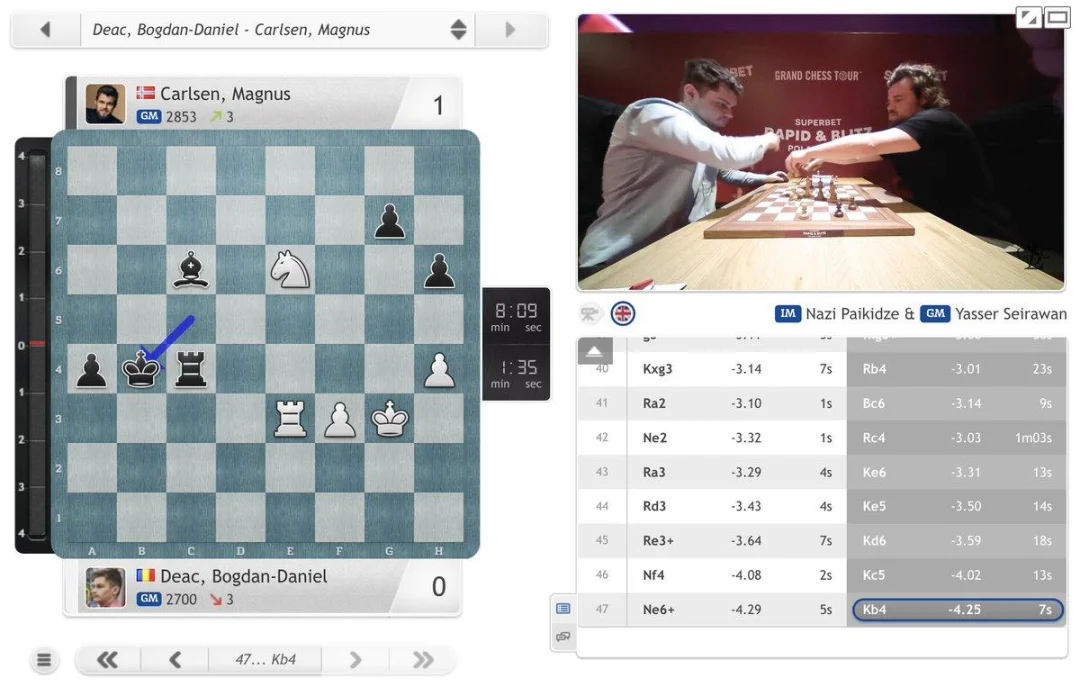
Task: Select Black's move 42 Rc4
Action: point(957,438)
